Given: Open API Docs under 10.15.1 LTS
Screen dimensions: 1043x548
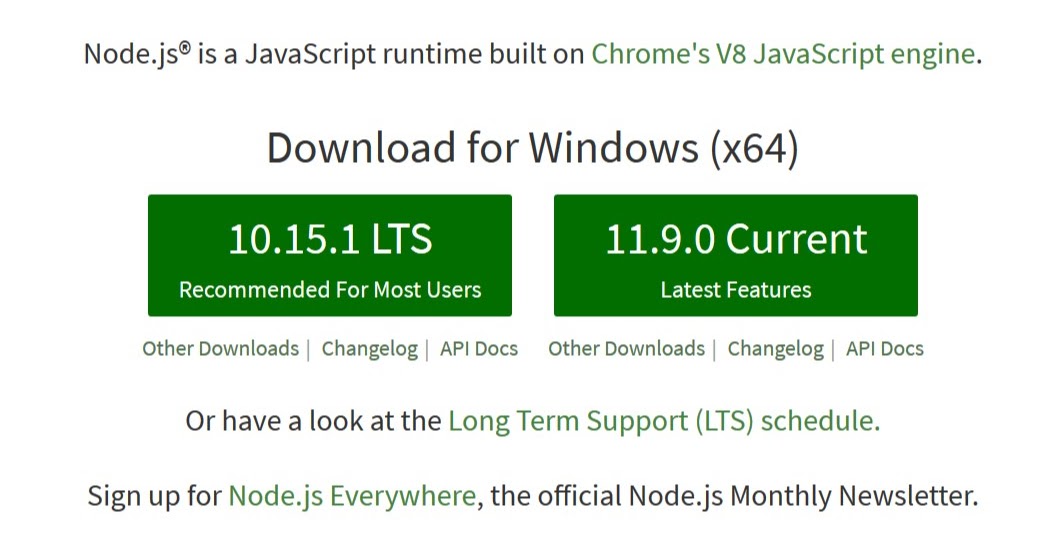Looking at the screenshot, I should (x=479, y=348).
